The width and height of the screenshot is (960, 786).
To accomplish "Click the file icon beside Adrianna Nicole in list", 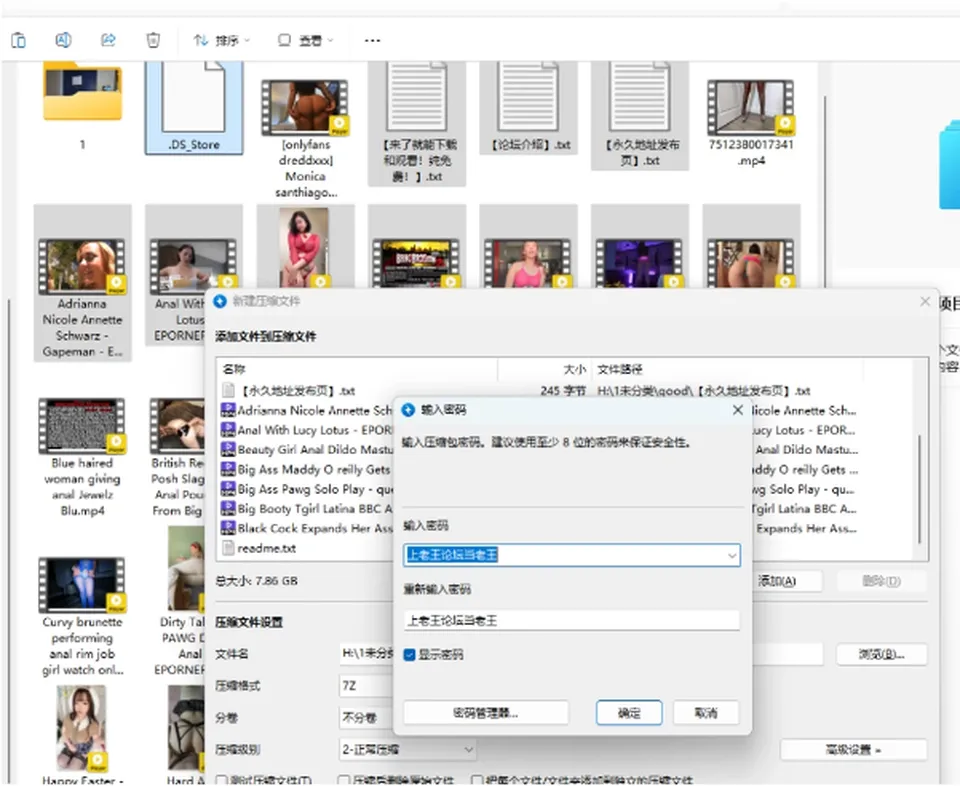I will [228, 410].
